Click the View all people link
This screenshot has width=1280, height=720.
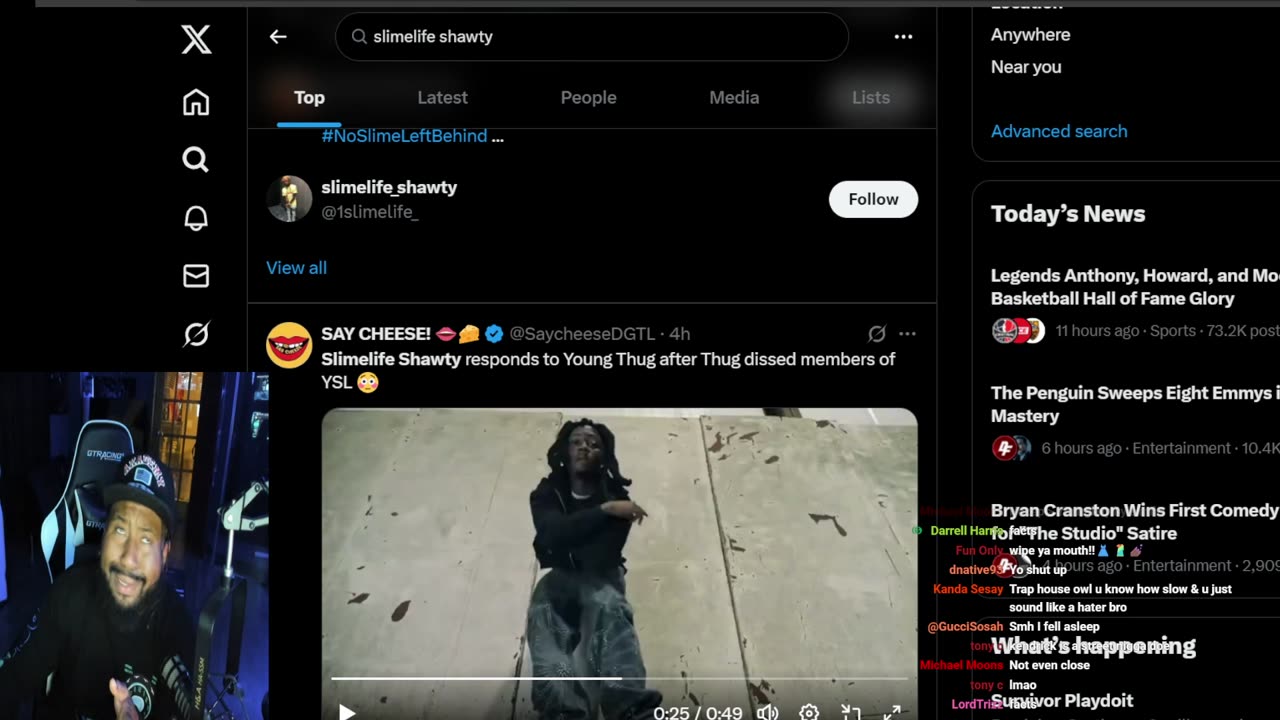[296, 268]
